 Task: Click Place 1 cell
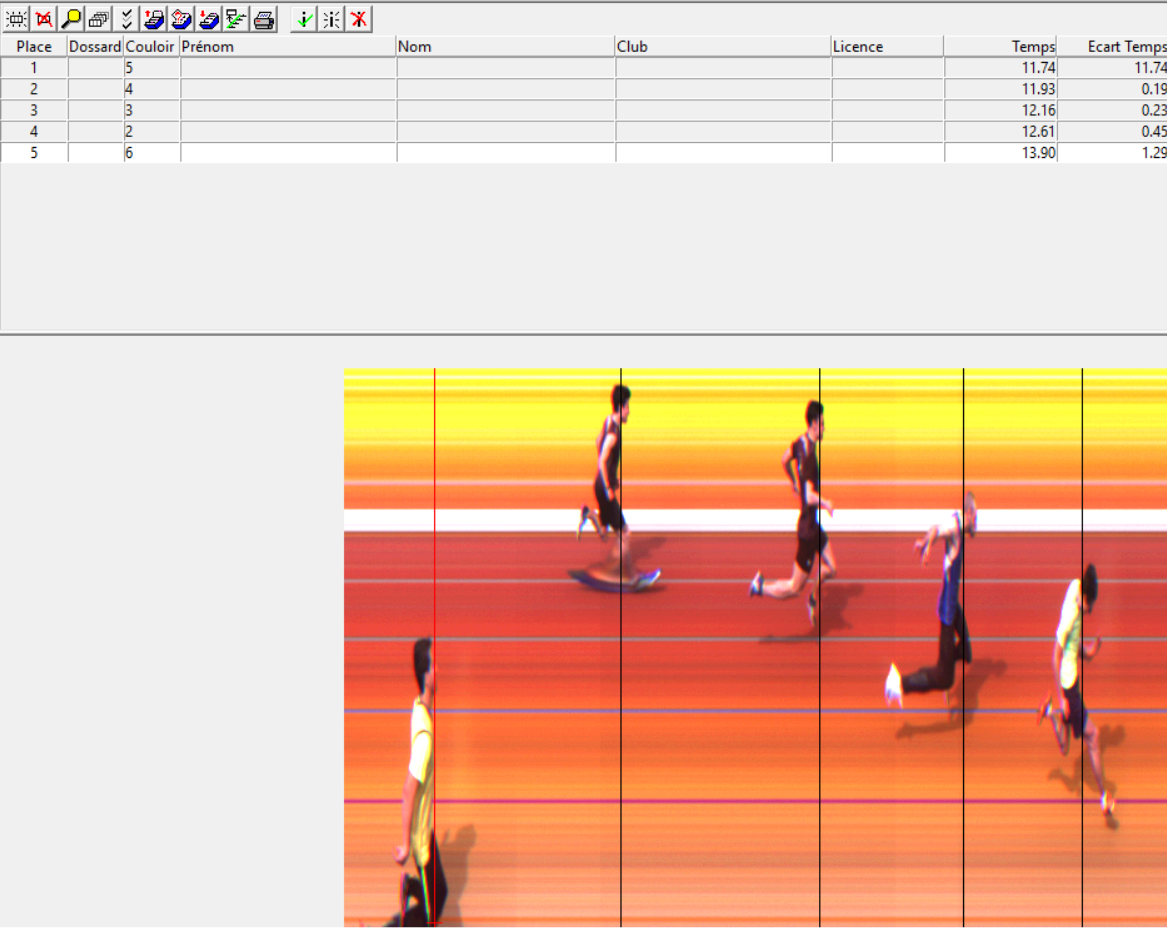(x=33, y=68)
